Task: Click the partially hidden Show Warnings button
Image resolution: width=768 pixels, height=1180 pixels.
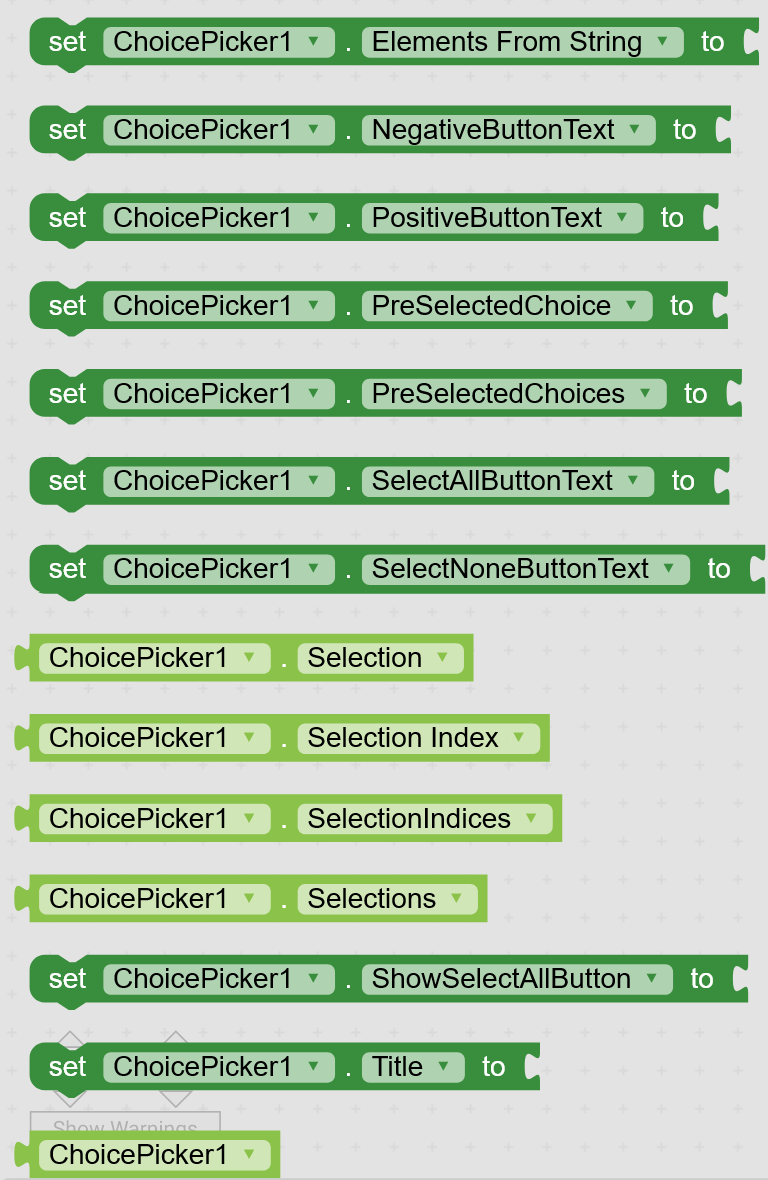Action: tap(124, 1122)
